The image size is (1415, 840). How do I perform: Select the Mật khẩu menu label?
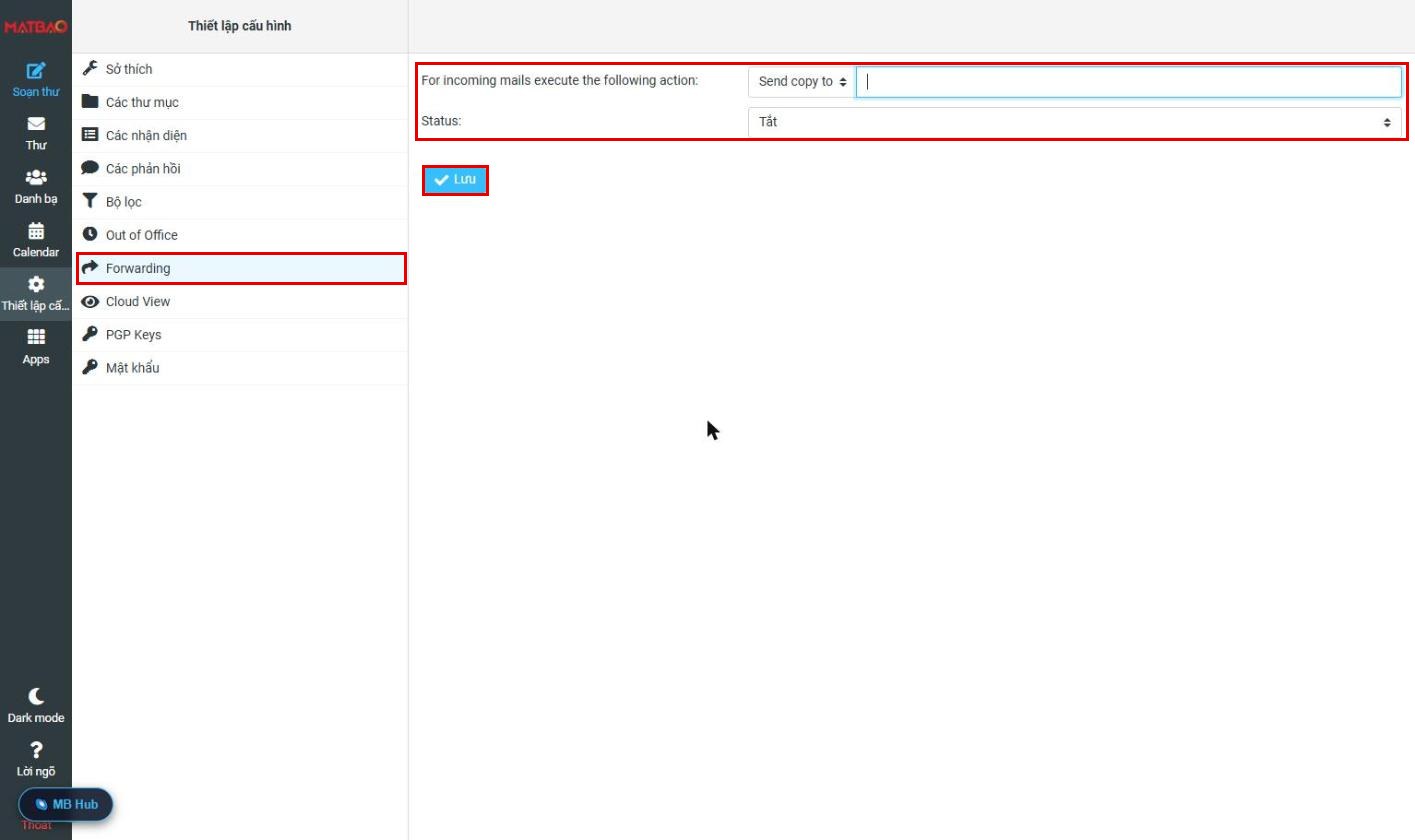(x=133, y=368)
